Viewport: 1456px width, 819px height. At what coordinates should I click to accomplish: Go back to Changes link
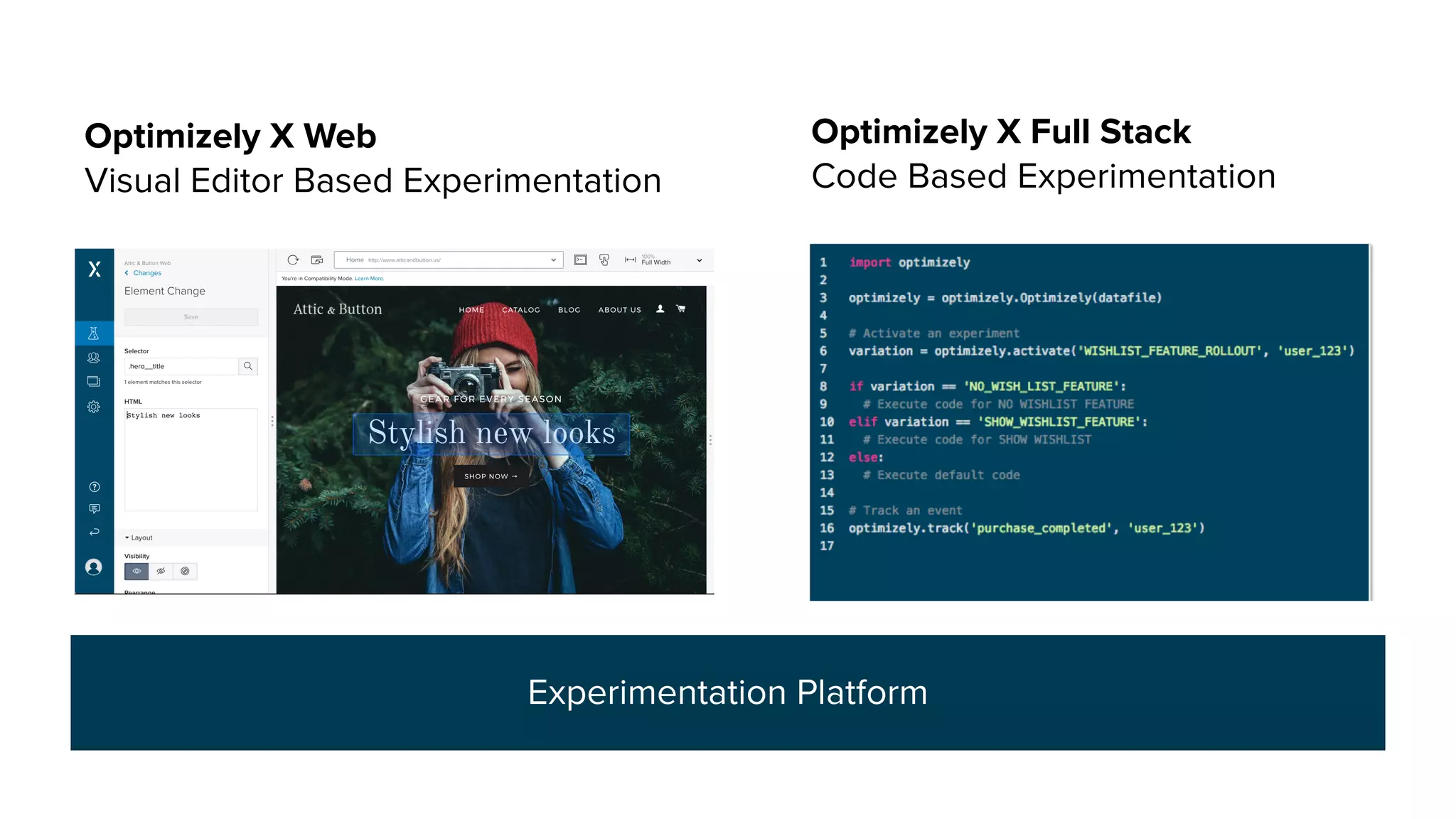[x=146, y=273]
